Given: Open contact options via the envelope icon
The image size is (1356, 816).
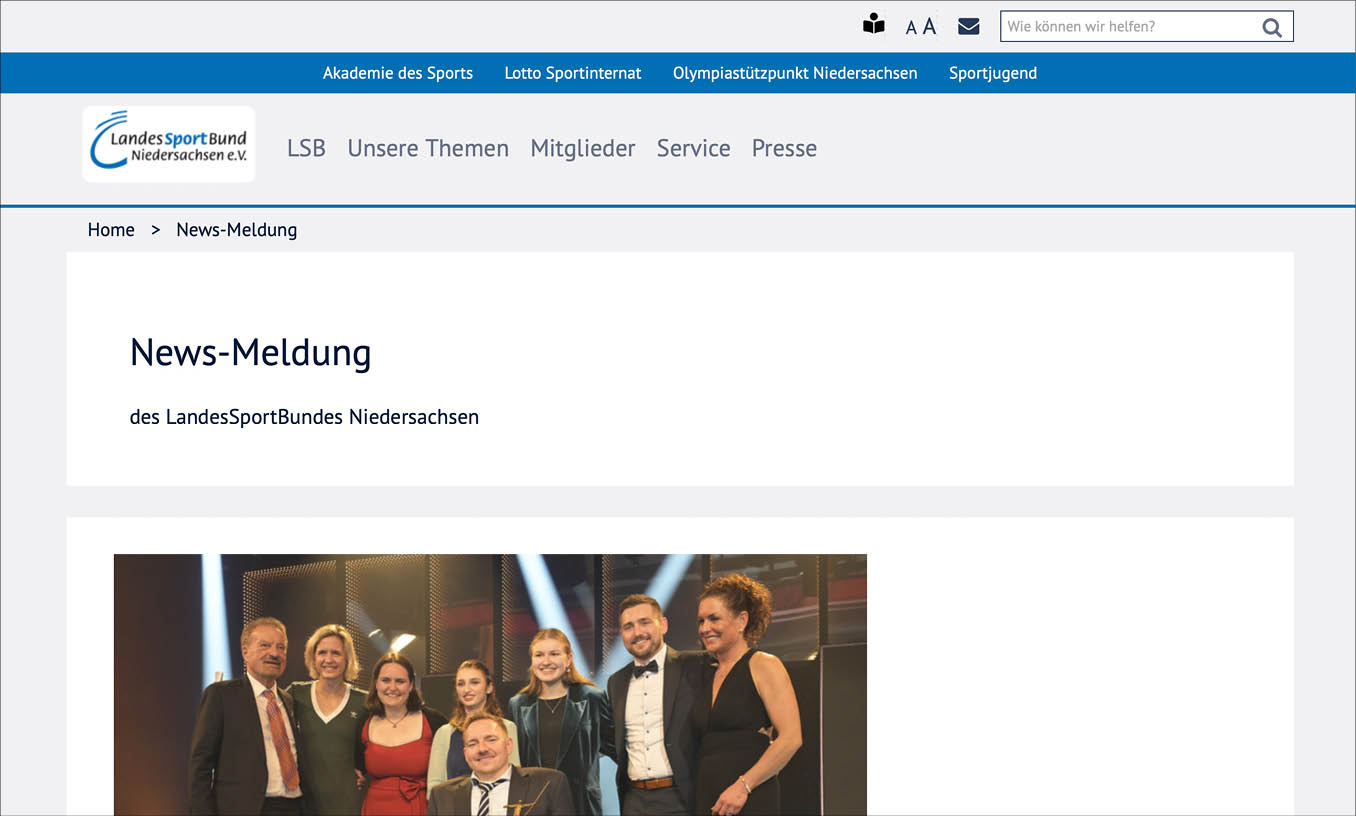Looking at the screenshot, I should (x=968, y=25).
